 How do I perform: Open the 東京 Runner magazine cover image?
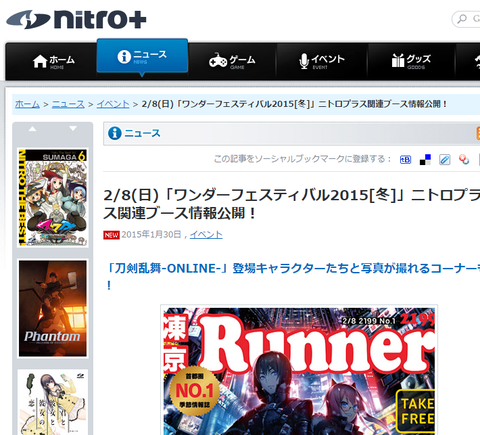tap(299, 371)
